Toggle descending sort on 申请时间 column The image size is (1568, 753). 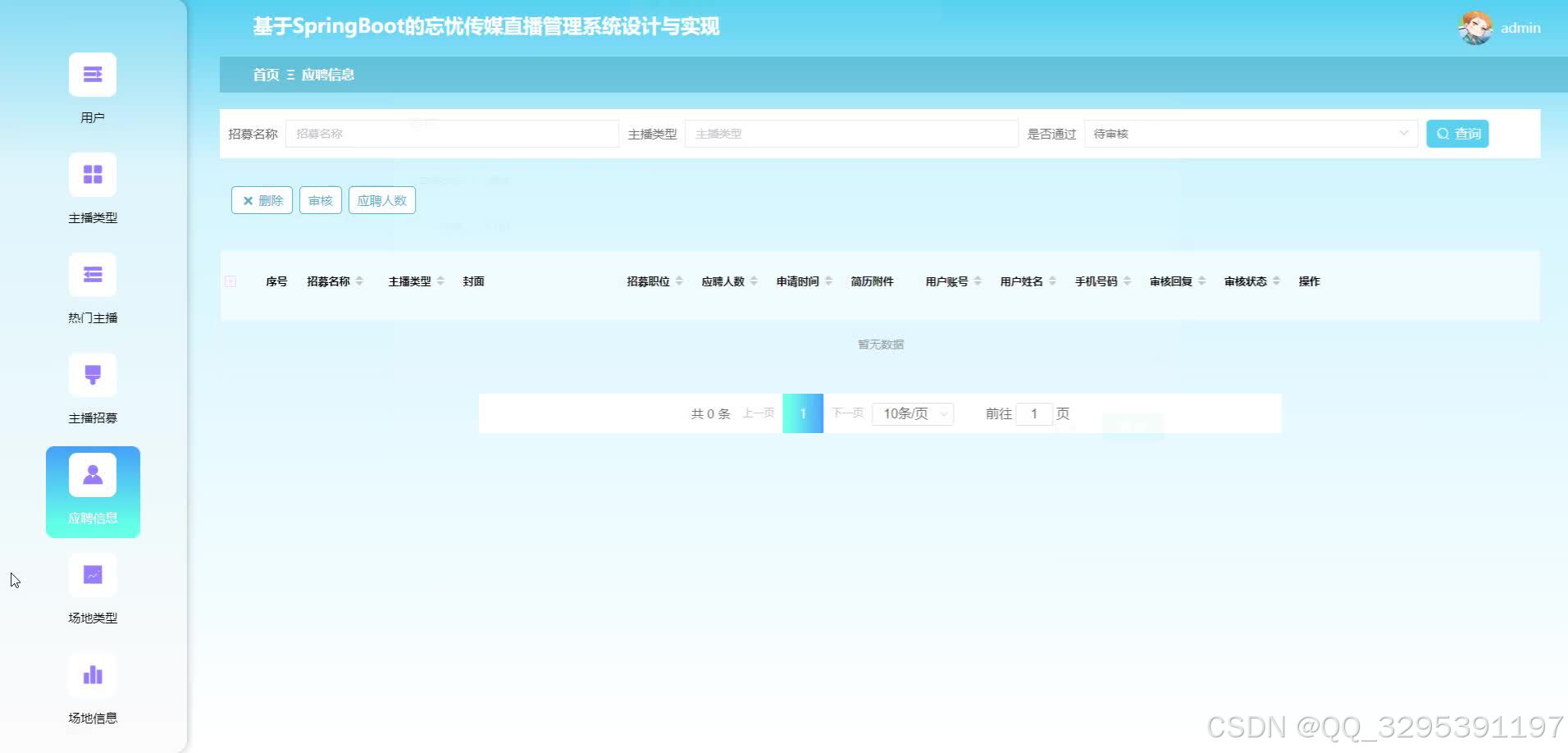click(x=827, y=285)
